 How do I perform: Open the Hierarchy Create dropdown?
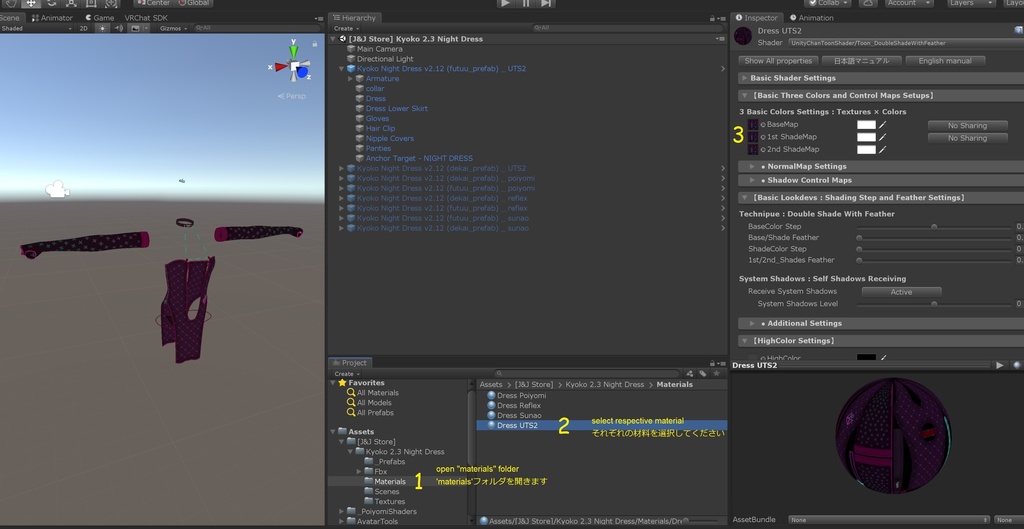[346, 28]
